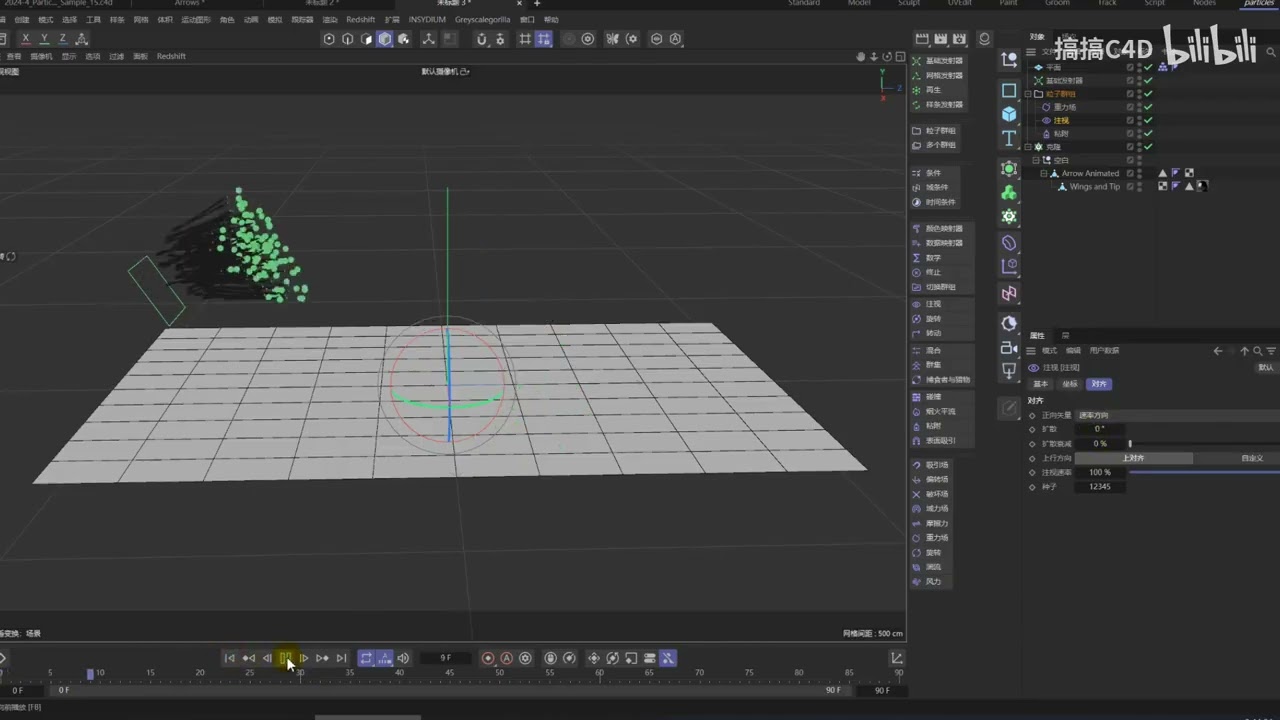1280x720 pixels.
Task: Adjust the 注视速率 slider
Action: 1204,472
